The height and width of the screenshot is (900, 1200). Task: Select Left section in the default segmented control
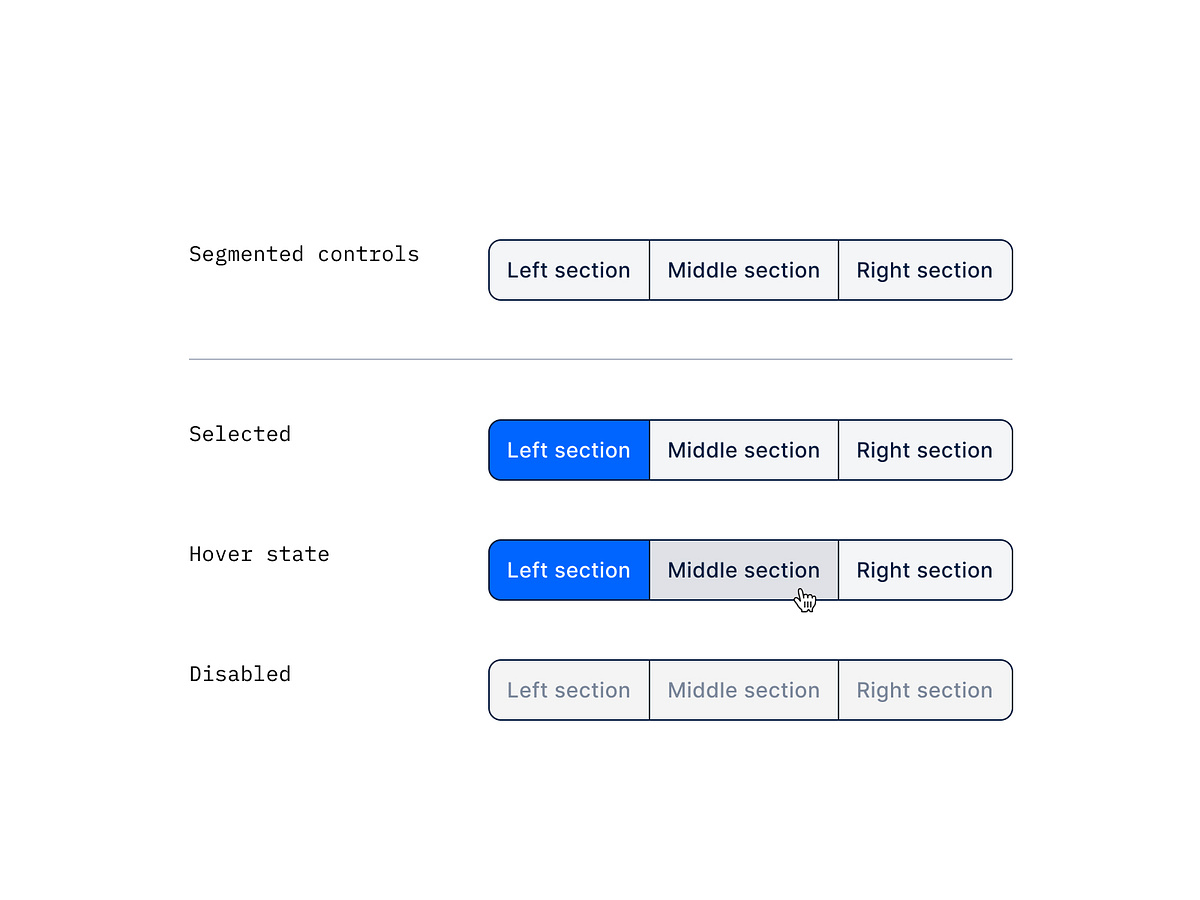coord(568,270)
